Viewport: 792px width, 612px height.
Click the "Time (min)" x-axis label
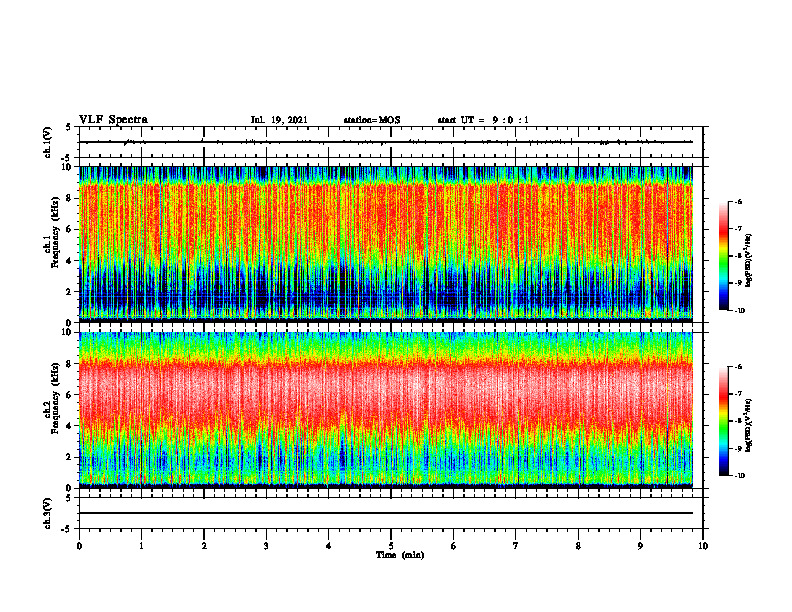(x=400, y=555)
